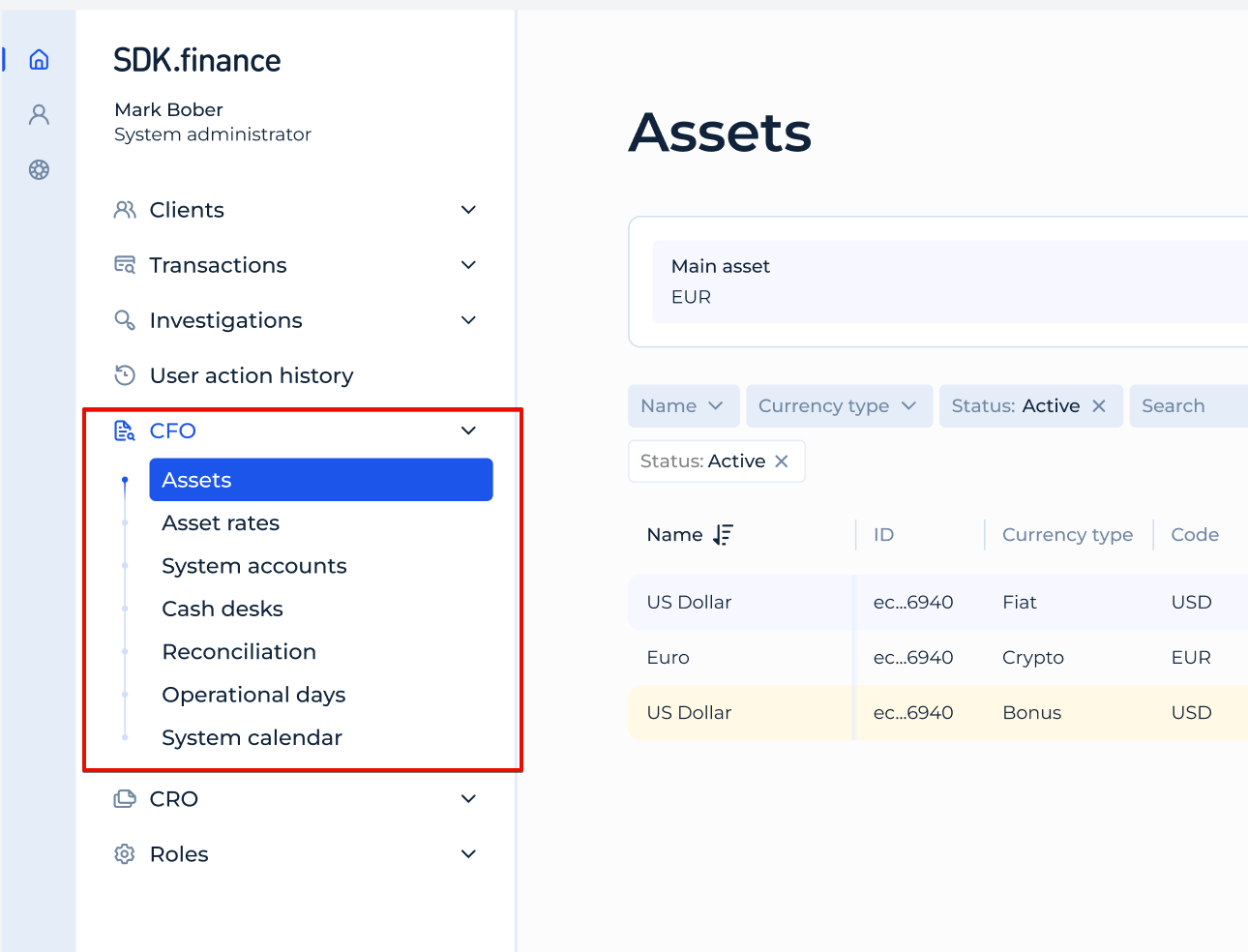Image resolution: width=1248 pixels, height=952 pixels.
Task: Expand the CRO section
Action: point(467,798)
